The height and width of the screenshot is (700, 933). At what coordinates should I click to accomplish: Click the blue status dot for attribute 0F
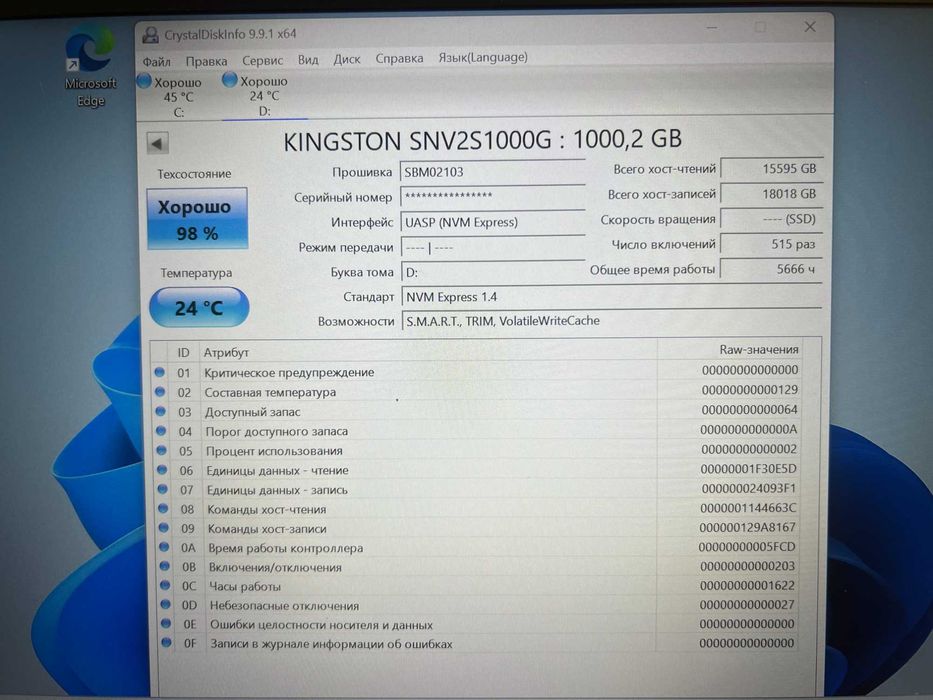tap(167, 643)
